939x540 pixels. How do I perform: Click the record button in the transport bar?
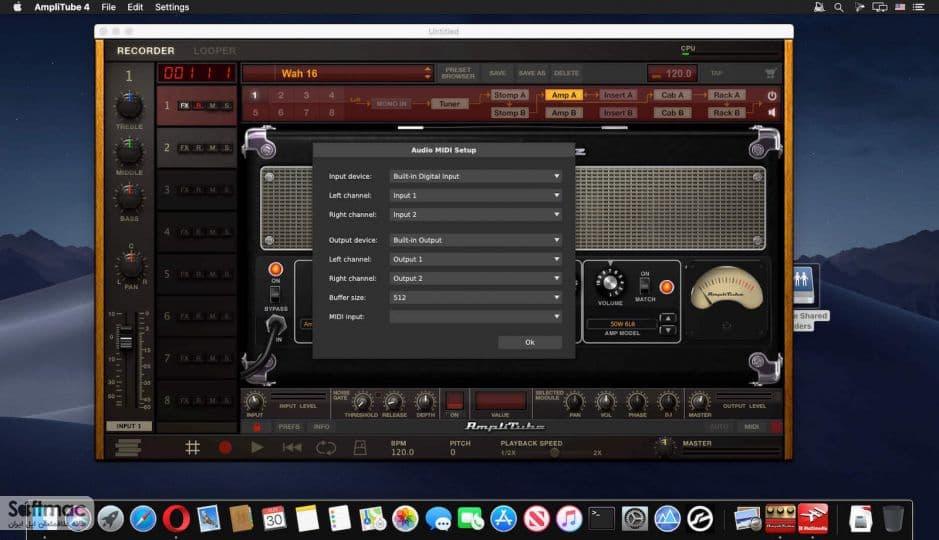pyautogui.click(x=225, y=447)
